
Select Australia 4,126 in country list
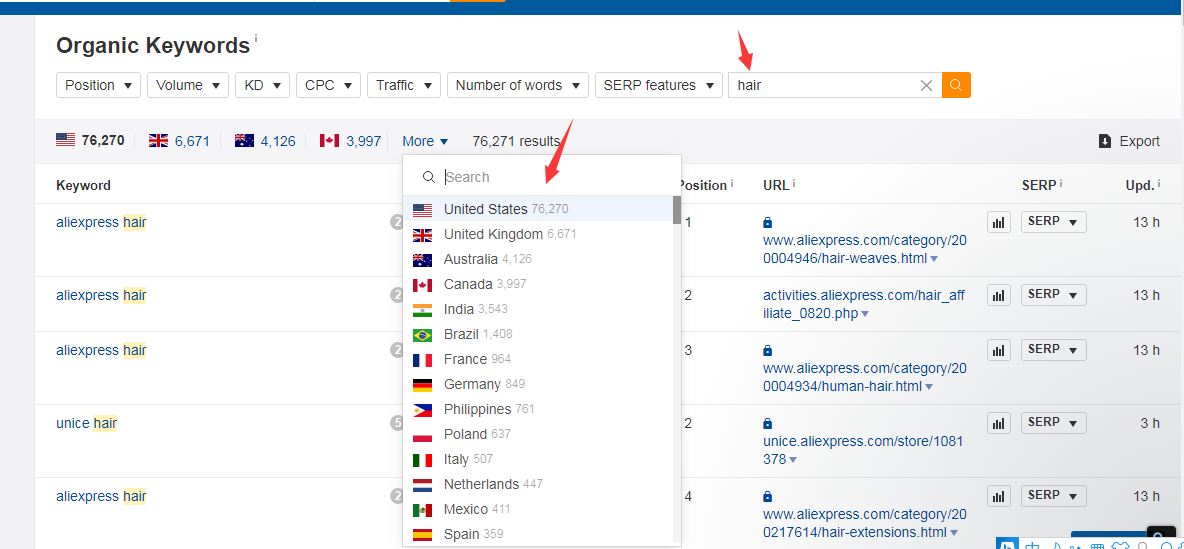(x=538, y=259)
